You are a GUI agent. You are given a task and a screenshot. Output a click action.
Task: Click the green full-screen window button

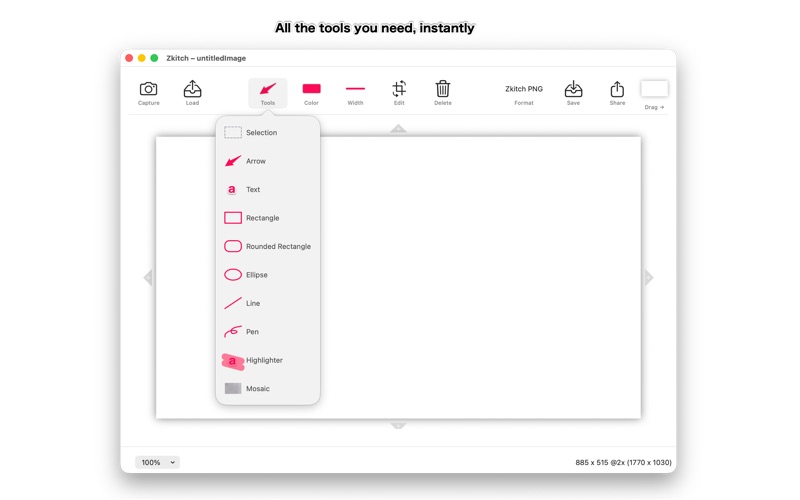154,58
